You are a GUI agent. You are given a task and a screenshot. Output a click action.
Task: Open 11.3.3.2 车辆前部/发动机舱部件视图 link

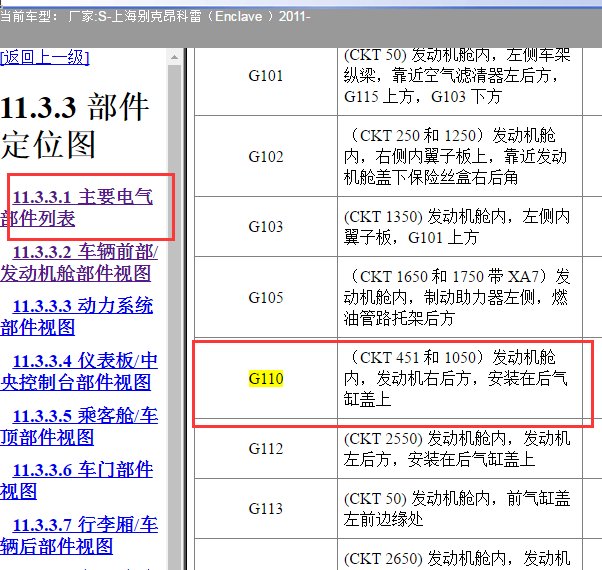[79, 263]
